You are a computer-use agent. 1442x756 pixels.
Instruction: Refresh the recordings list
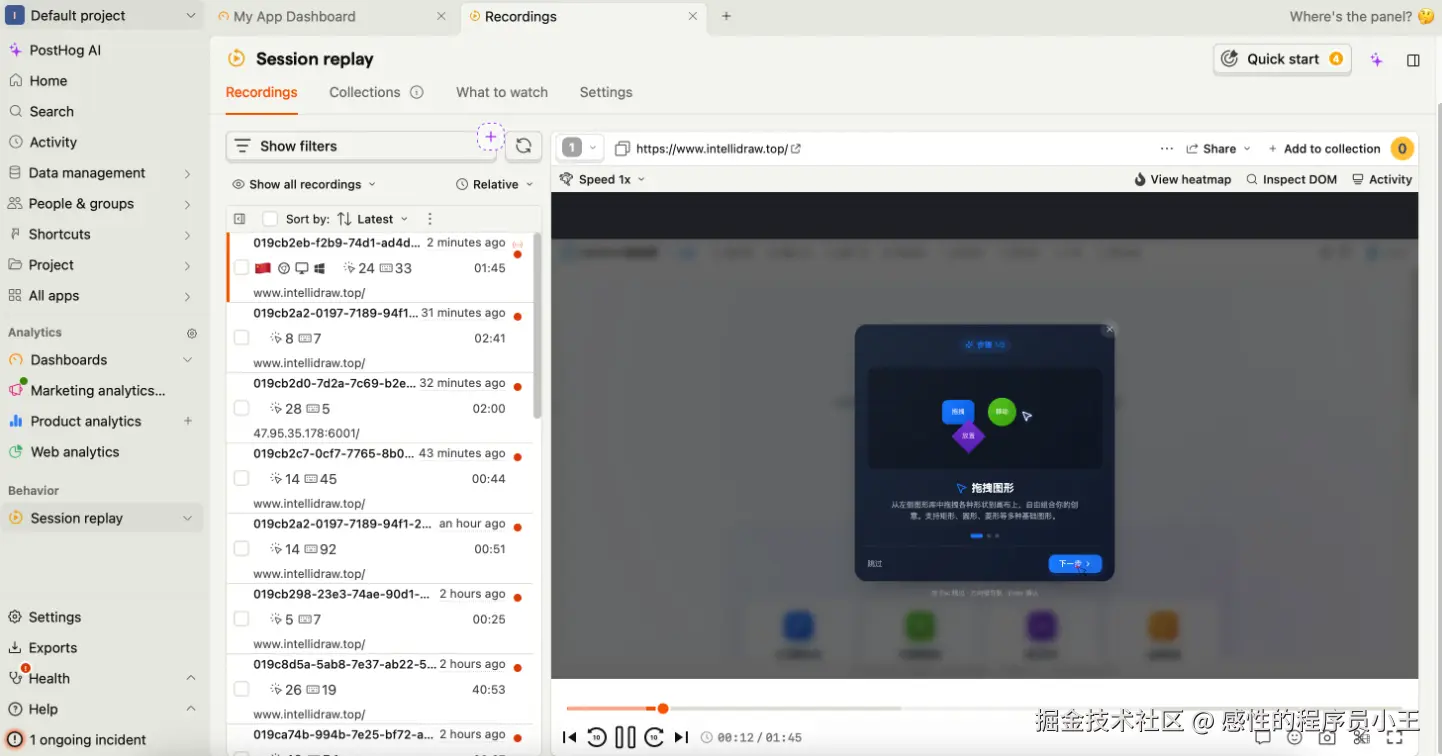click(x=523, y=146)
